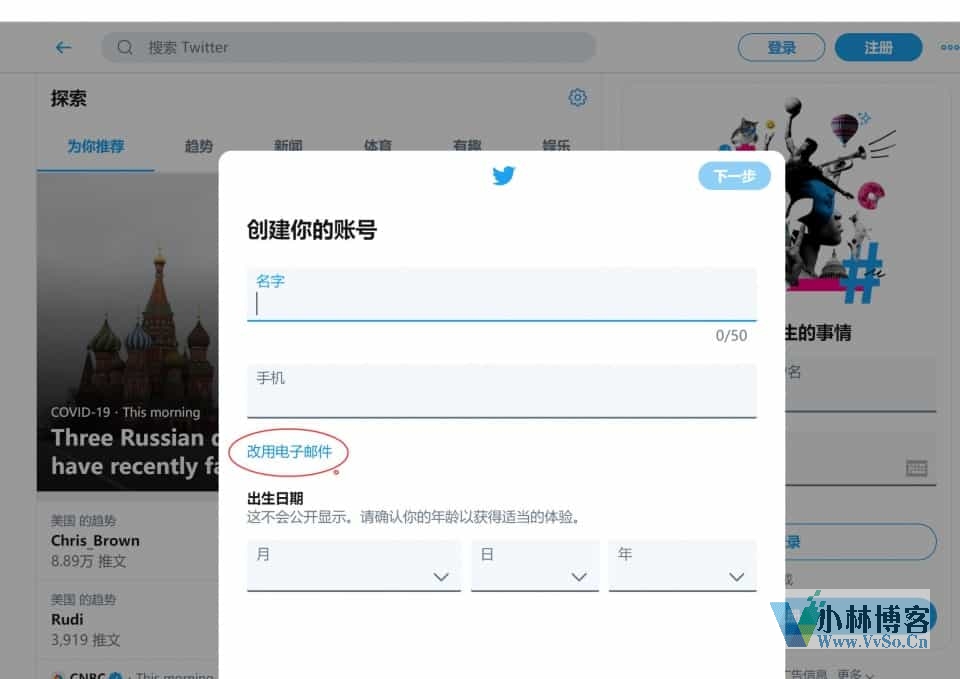Click the back arrow icon
Screen dimensions: 960x679
(64, 47)
